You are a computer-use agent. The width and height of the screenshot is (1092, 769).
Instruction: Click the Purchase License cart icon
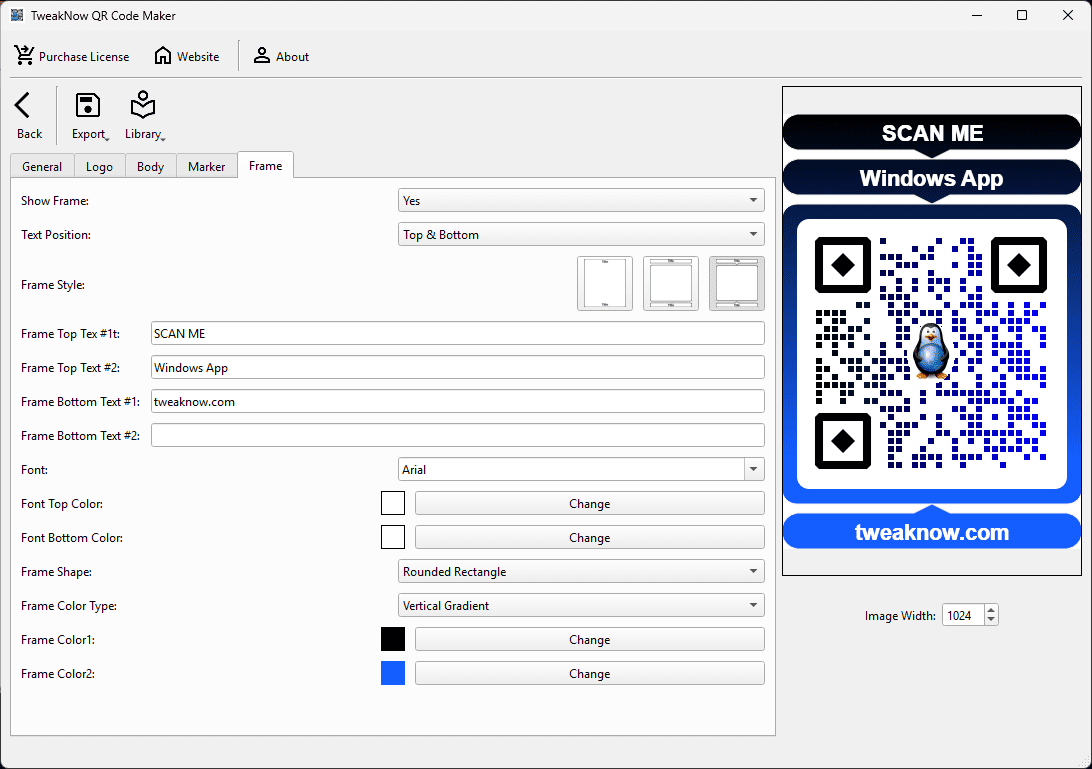click(24, 56)
